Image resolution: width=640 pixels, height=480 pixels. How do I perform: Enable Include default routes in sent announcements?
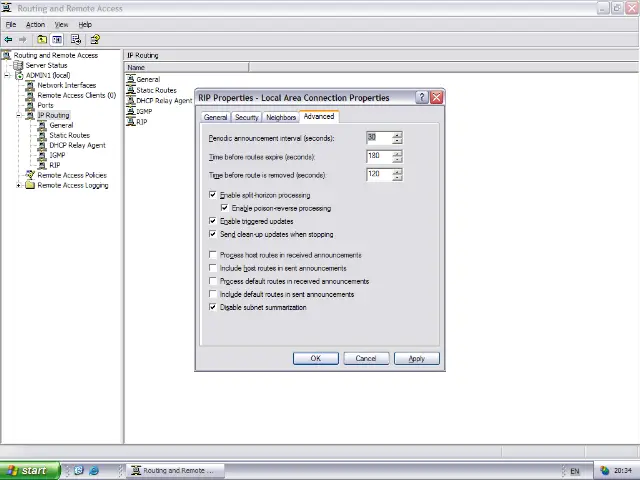click(212, 294)
